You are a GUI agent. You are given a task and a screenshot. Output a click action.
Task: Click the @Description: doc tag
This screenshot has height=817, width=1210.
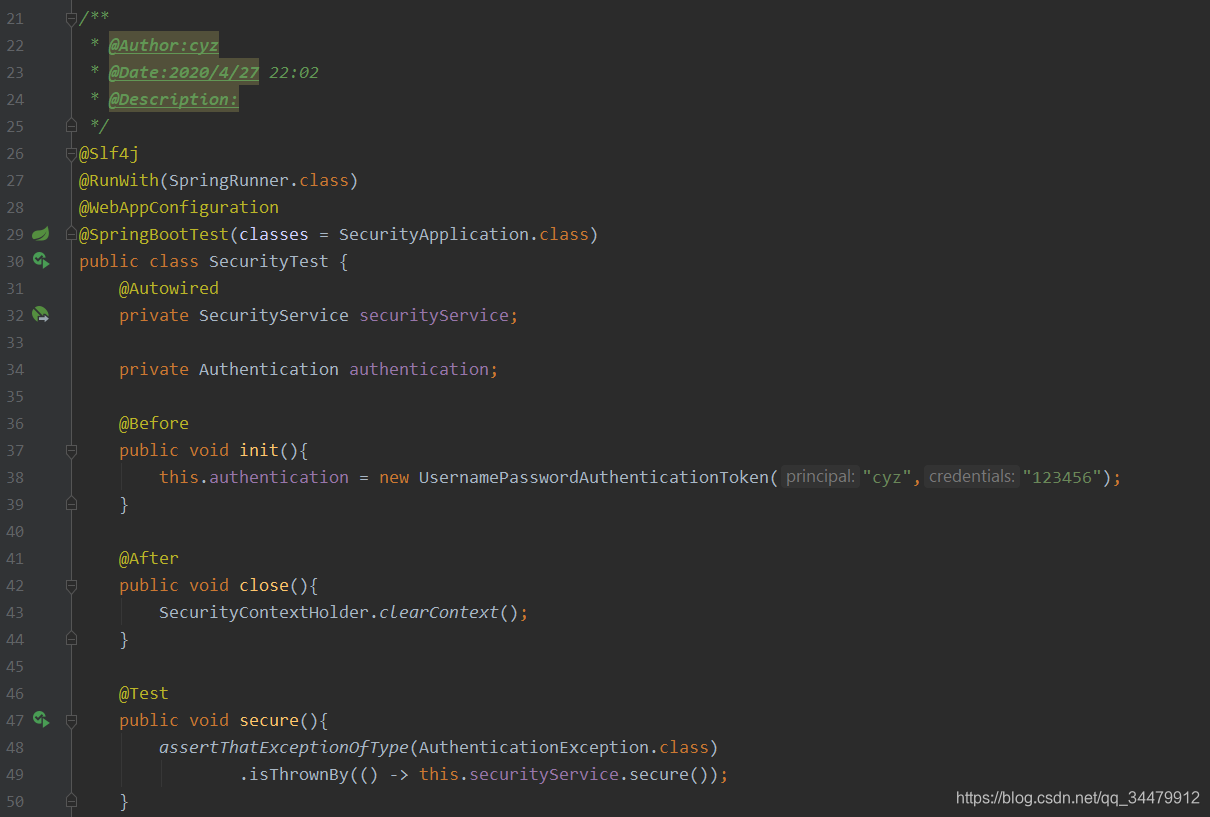174,99
